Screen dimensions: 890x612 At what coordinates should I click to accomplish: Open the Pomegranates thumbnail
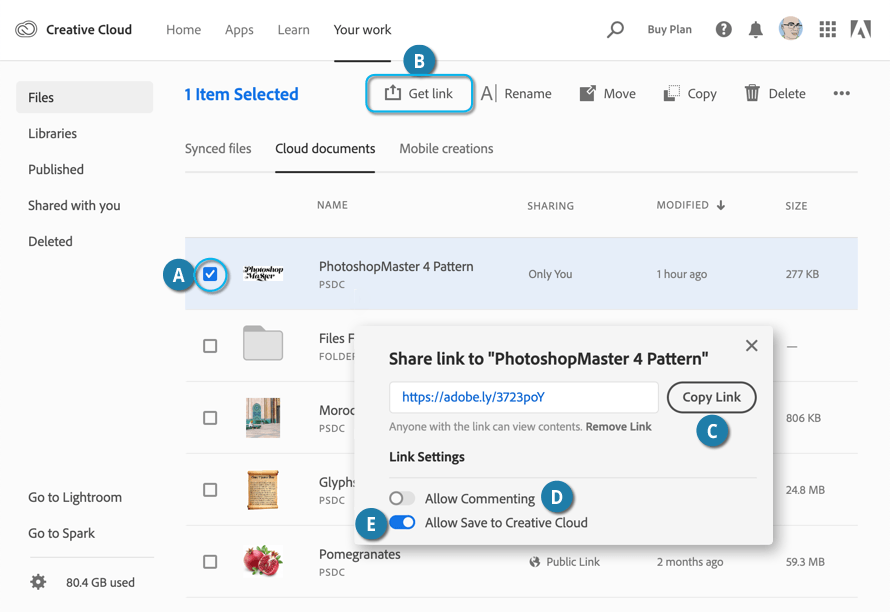pos(263,561)
